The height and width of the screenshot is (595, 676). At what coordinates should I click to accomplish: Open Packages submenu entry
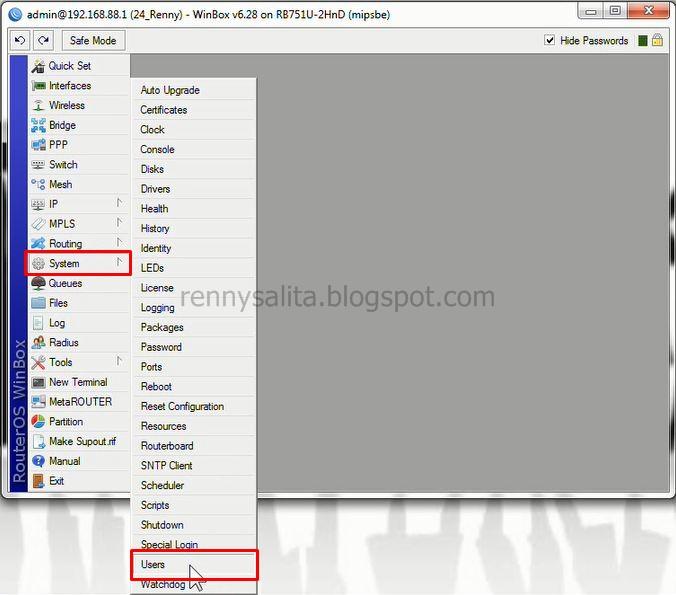(194, 328)
